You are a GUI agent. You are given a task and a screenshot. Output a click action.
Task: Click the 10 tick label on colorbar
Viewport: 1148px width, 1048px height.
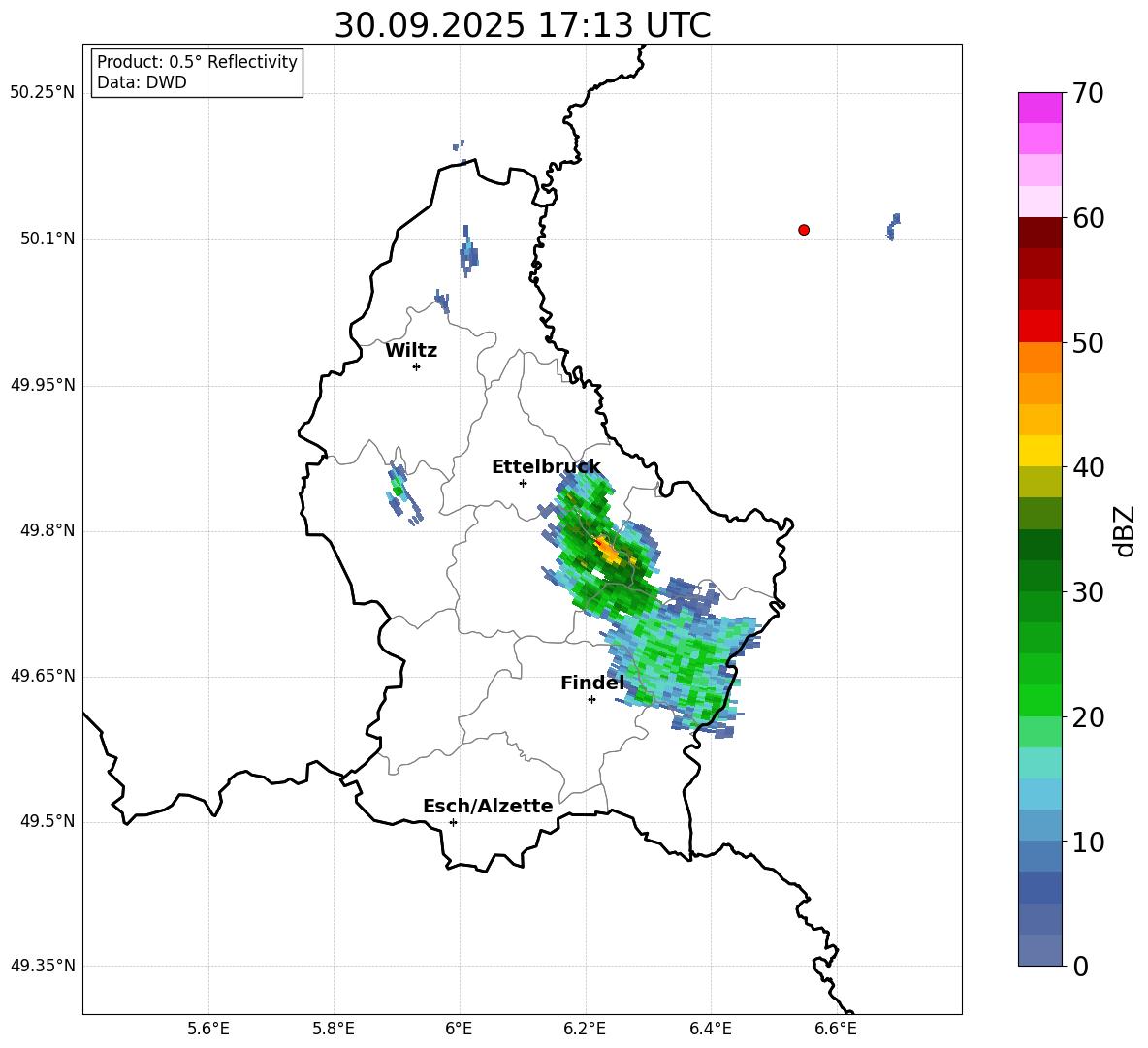tap(1088, 842)
